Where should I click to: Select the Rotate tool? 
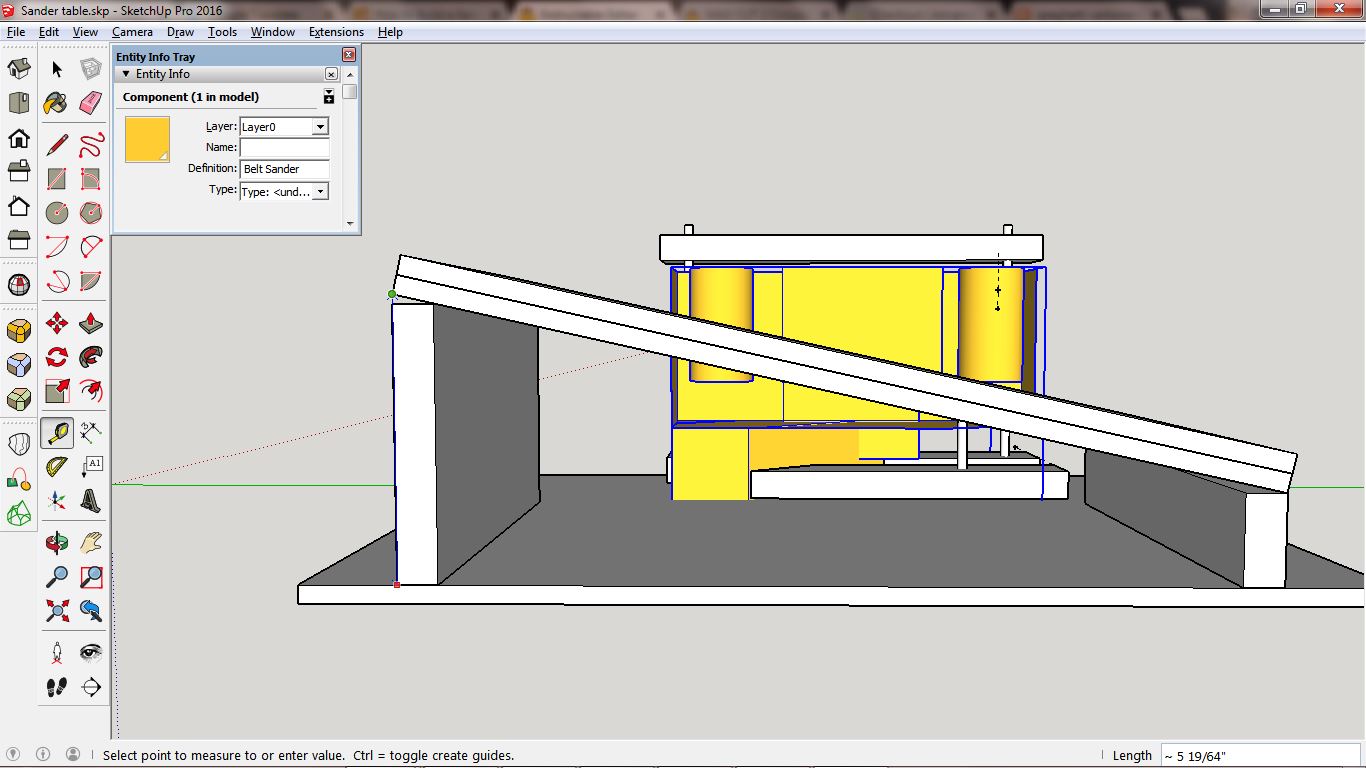point(57,357)
